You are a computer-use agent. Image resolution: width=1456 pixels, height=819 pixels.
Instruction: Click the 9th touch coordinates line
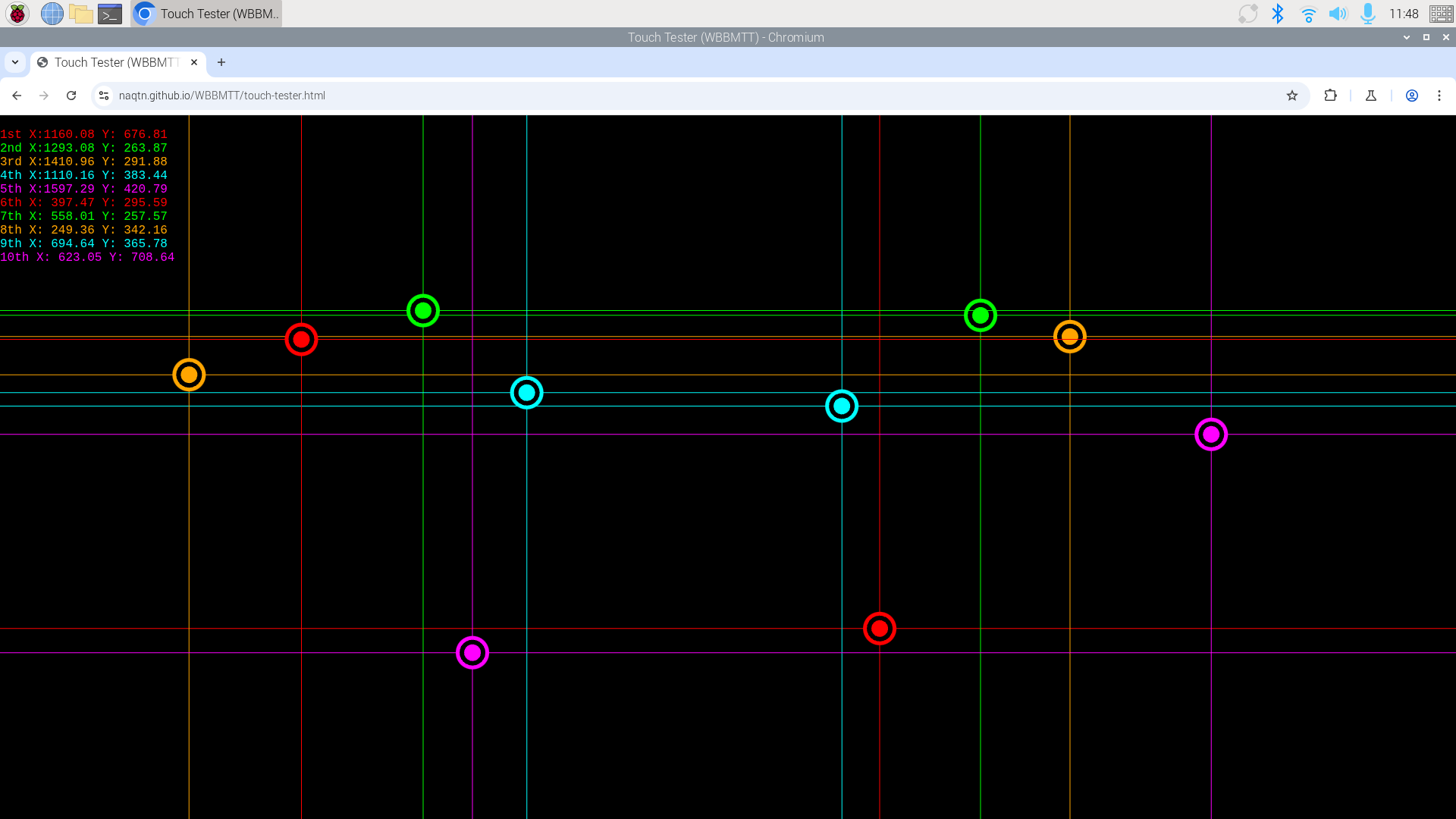coord(83,243)
